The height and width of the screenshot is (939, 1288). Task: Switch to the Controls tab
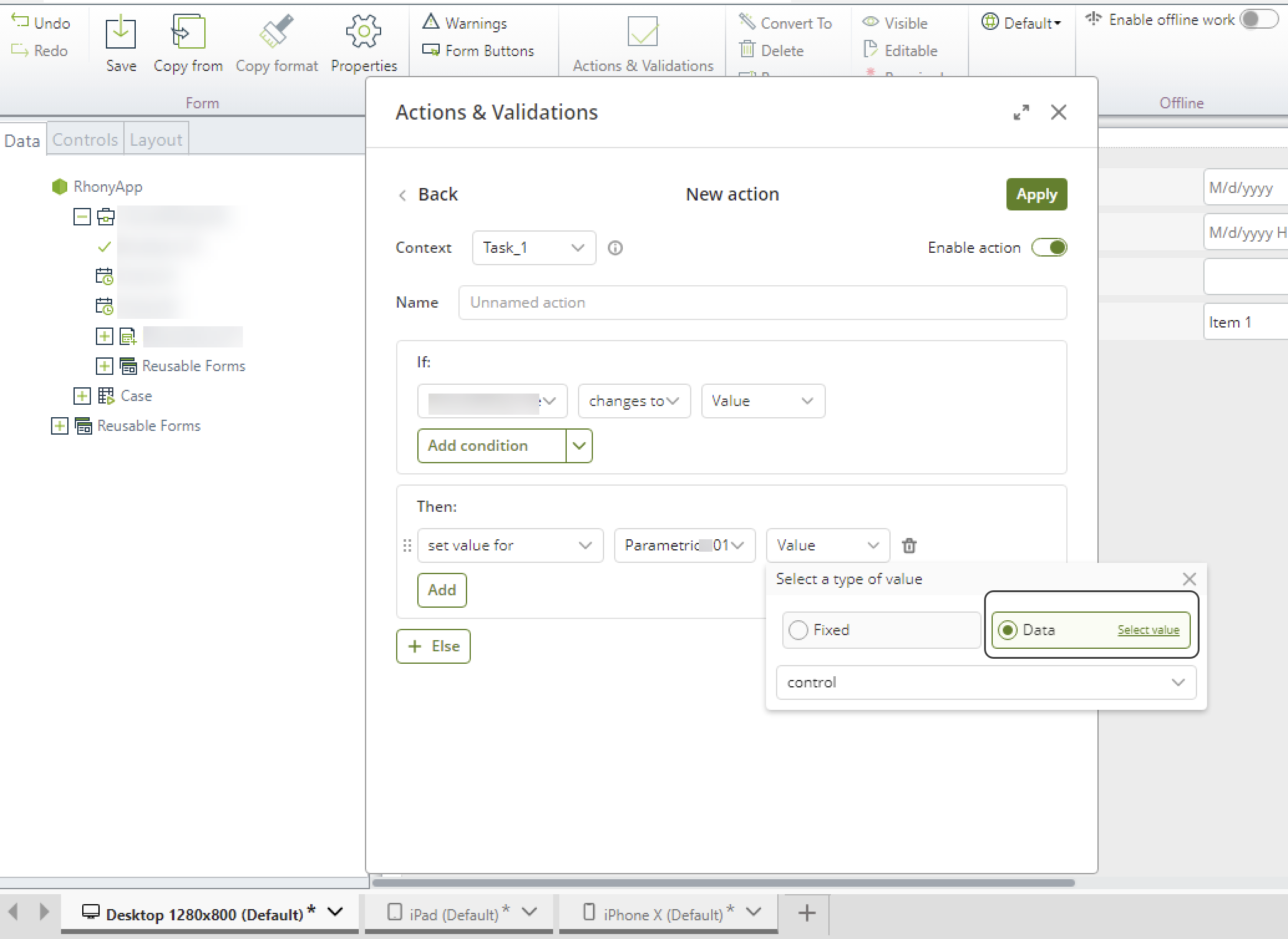click(x=85, y=139)
